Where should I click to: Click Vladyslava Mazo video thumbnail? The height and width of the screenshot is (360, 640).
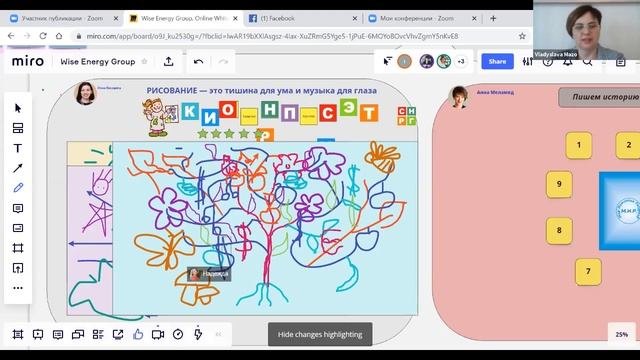[586, 30]
